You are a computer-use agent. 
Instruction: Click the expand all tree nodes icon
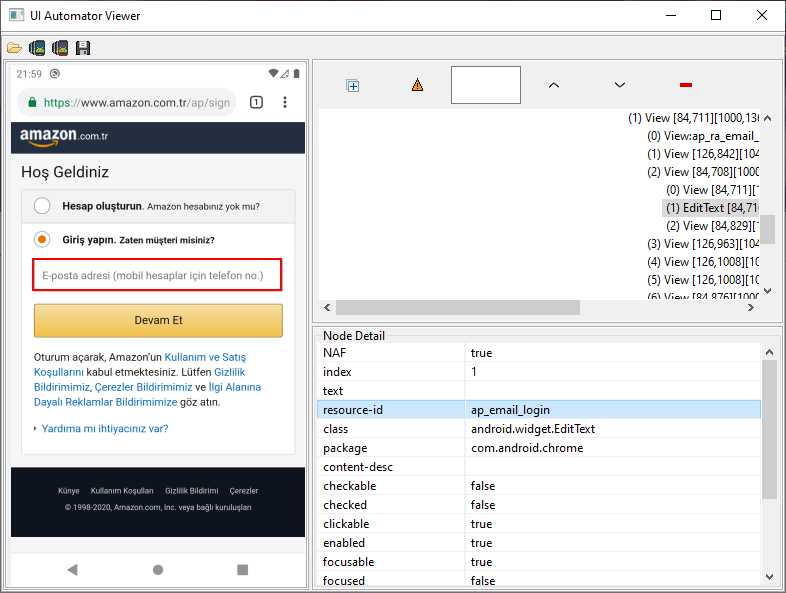(352, 86)
